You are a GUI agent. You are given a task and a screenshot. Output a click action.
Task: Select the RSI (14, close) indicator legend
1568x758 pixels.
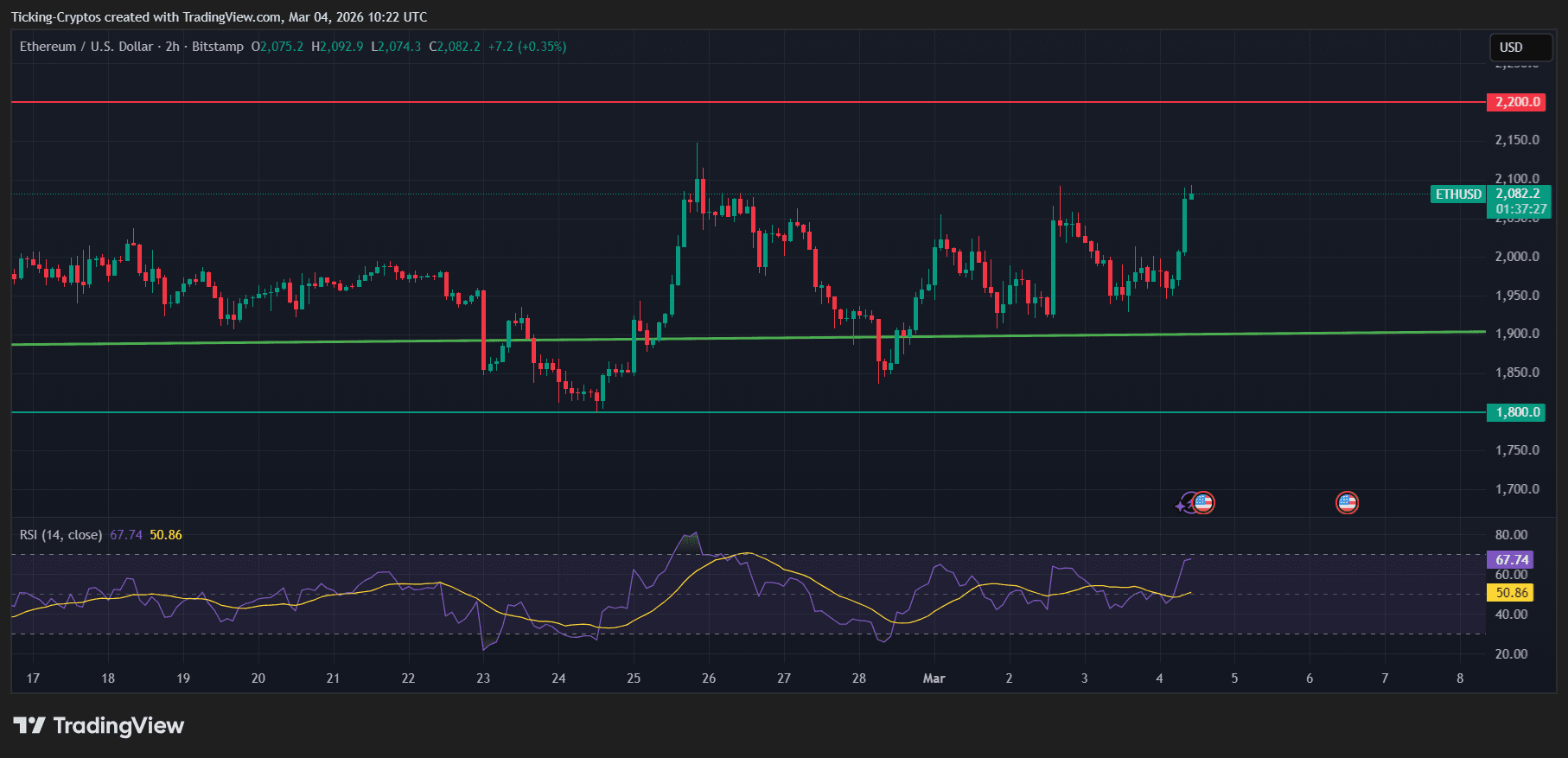point(61,535)
